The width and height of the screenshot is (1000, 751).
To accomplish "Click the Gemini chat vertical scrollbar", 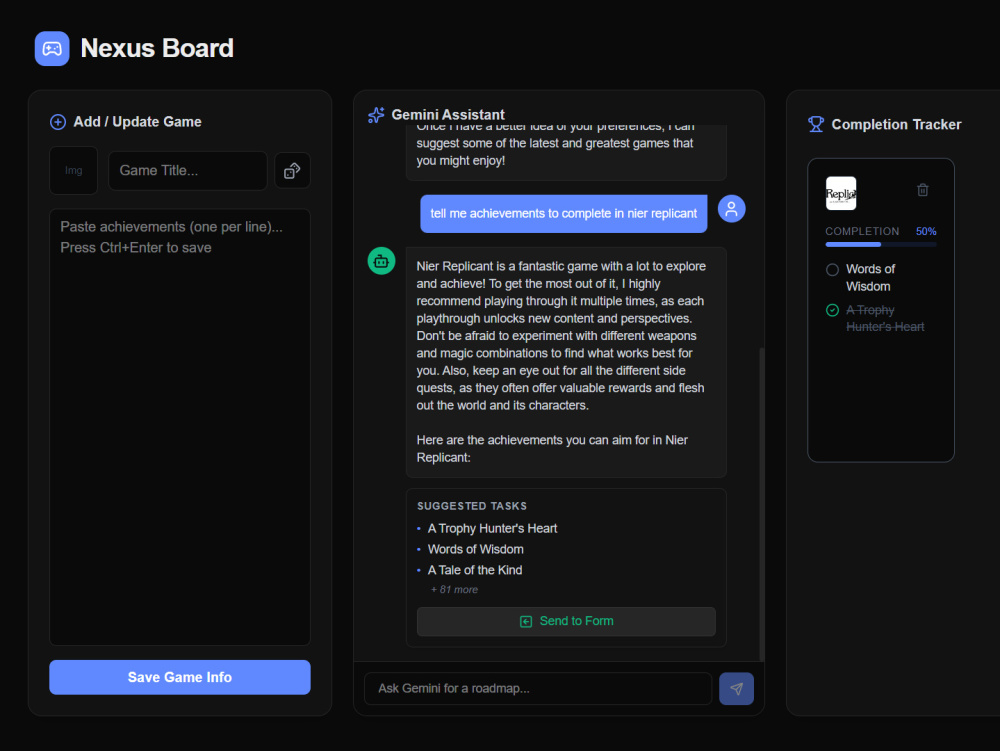I will click(x=761, y=504).
